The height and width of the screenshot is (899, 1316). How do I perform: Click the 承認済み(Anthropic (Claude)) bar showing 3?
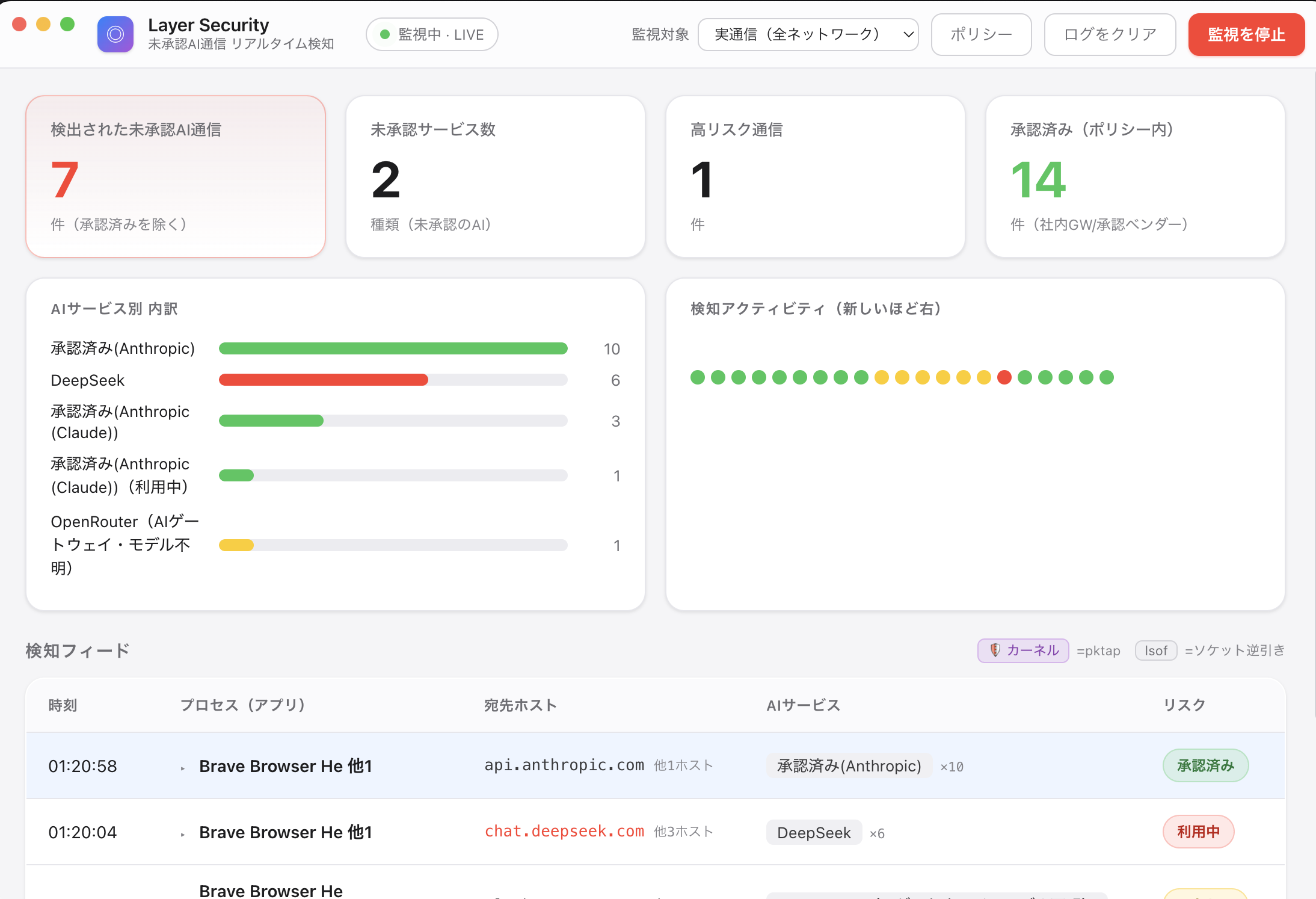point(271,421)
